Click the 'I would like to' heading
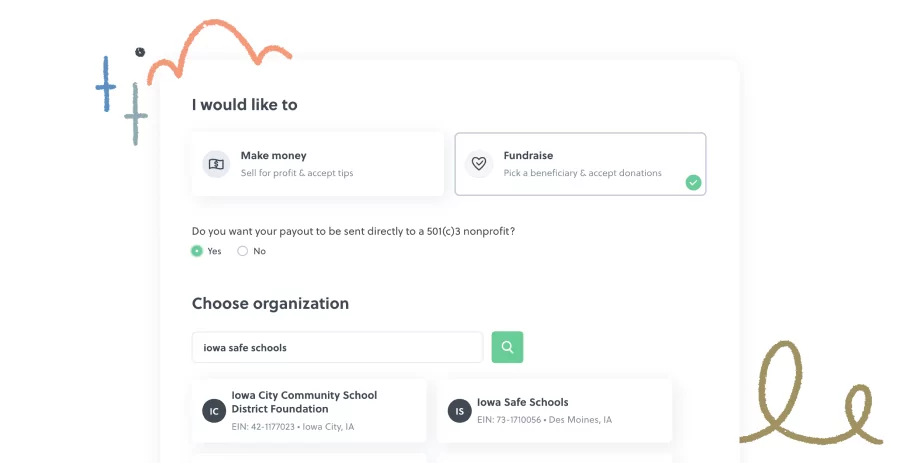The width and height of the screenshot is (900, 463). [245, 104]
